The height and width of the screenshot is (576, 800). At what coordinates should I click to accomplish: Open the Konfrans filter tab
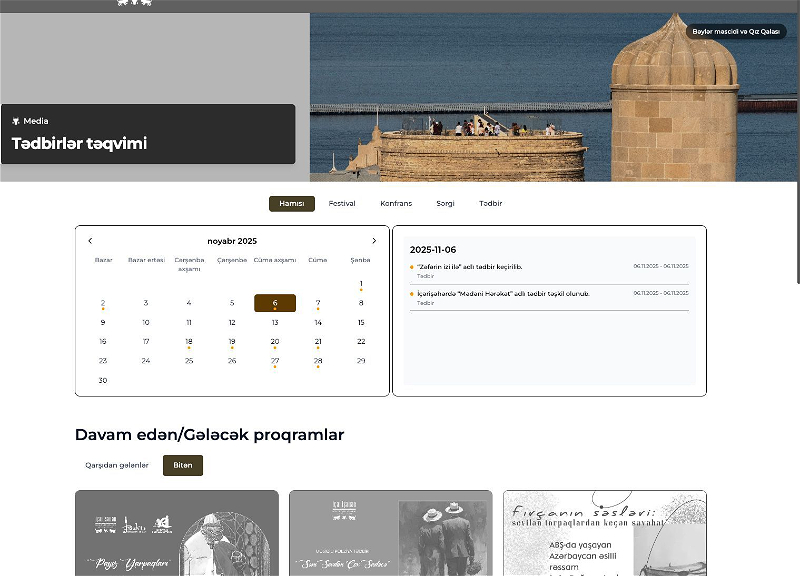click(396, 204)
